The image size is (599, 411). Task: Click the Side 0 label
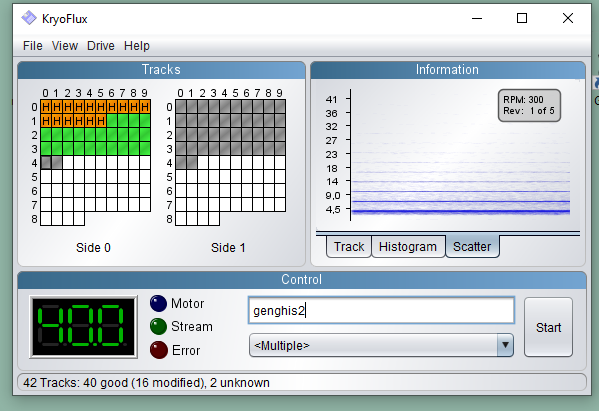tap(93, 248)
